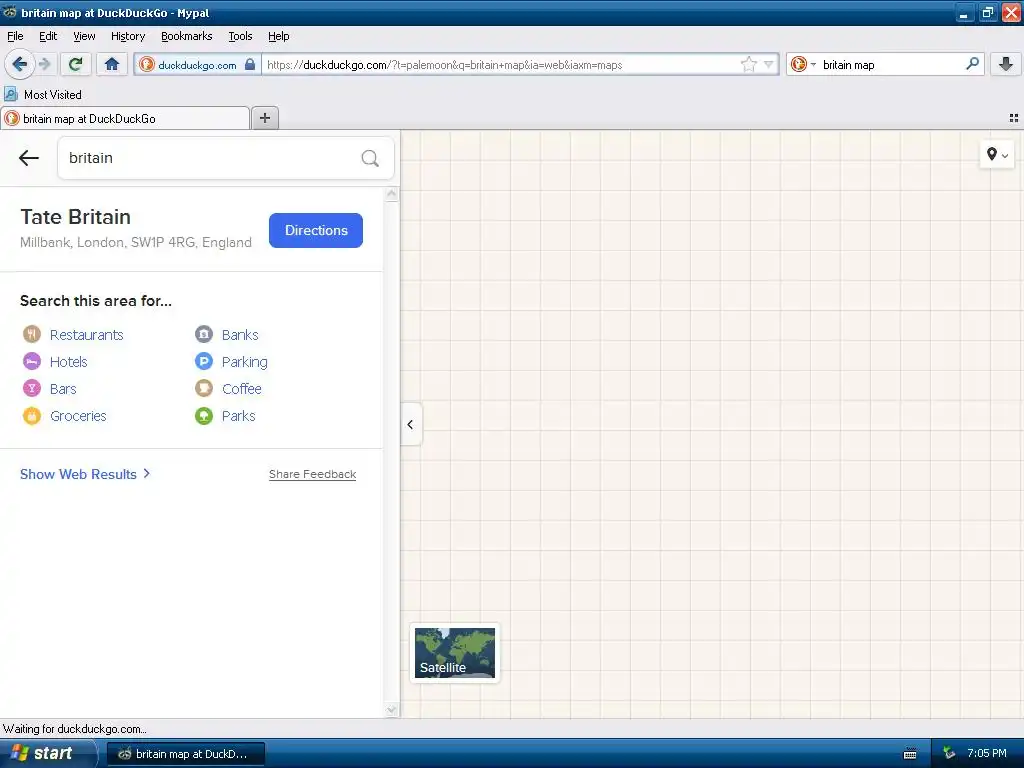The image size is (1024, 768).
Task: Open the map location pin dropdown
Action: [x=997, y=155]
